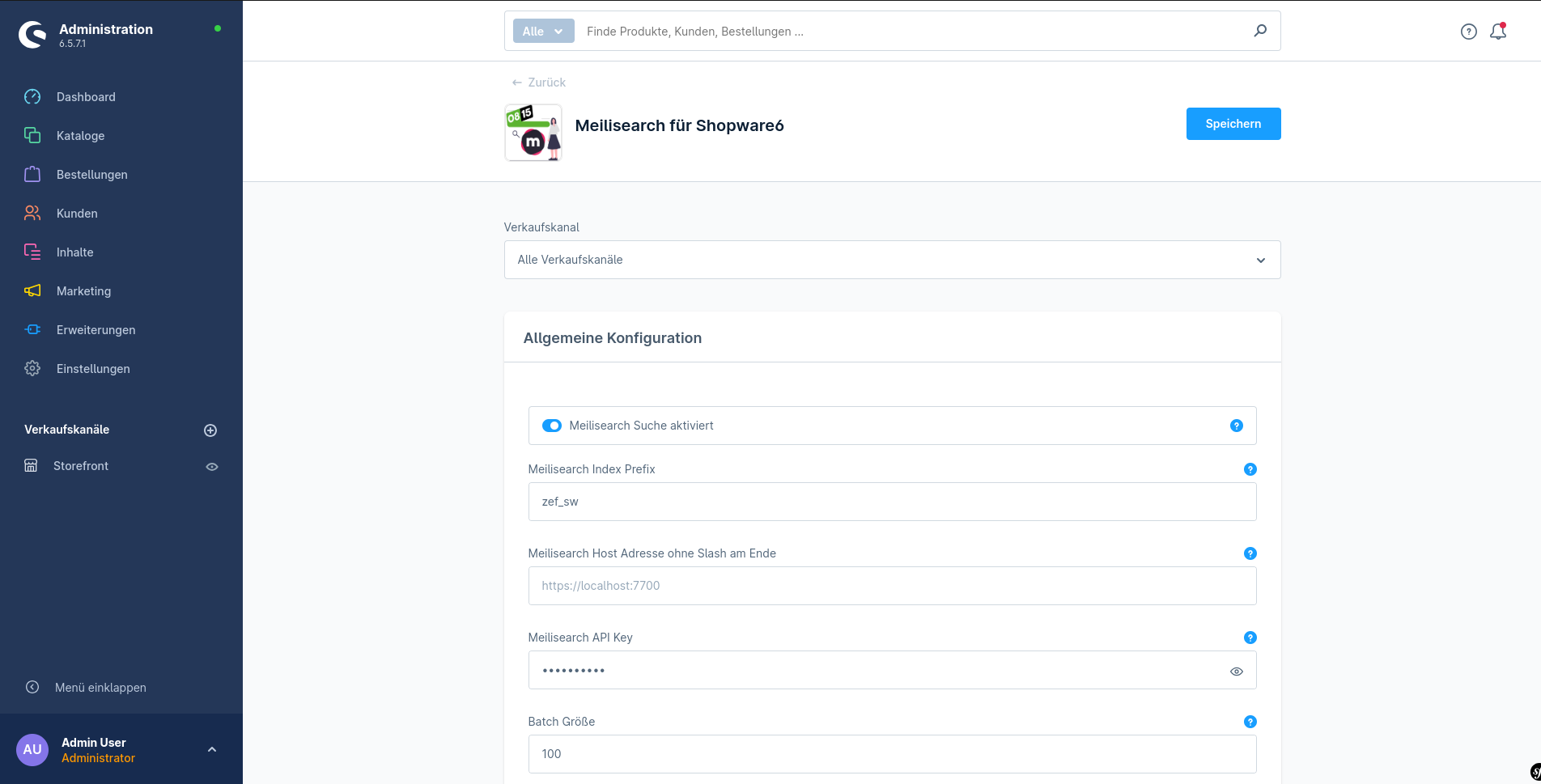Viewport: 1541px width, 784px height.
Task: Click the Meilisearch Index Prefix field
Action: coord(892,502)
